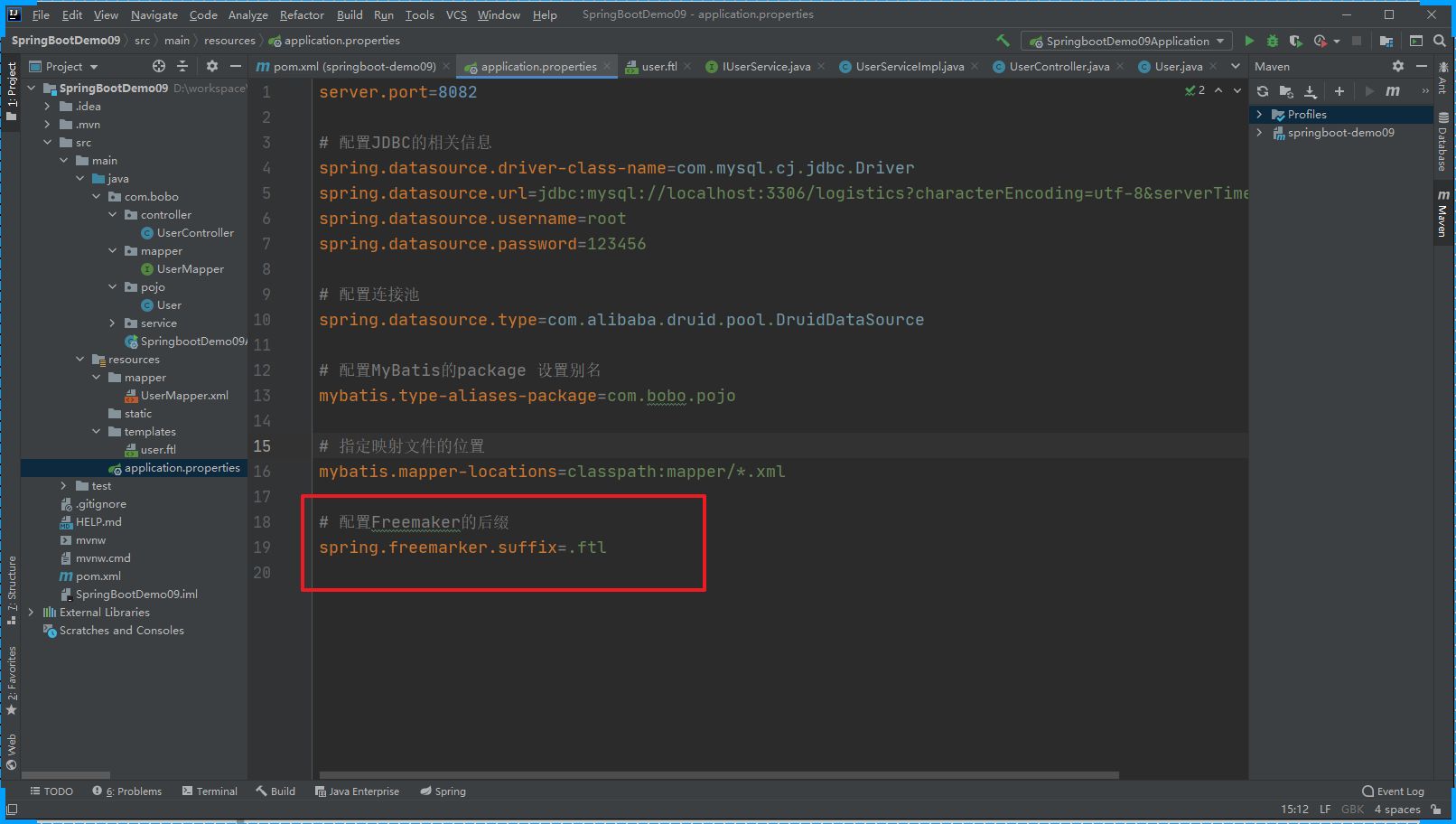The image size is (1456, 824).
Task: Expand the test folder
Action: click(63, 485)
